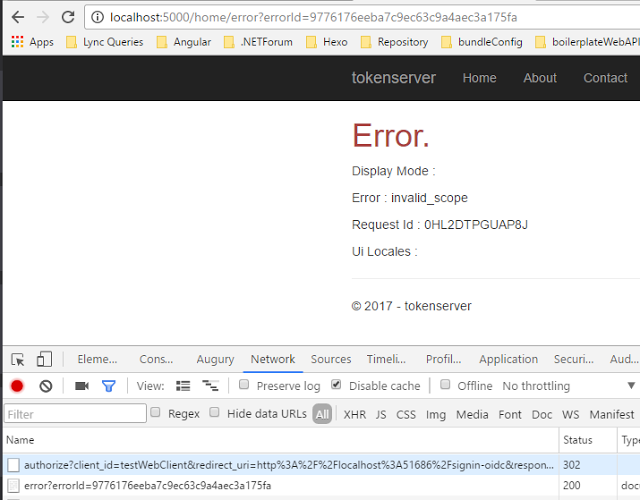This screenshot has height=500, width=640.
Task: Sort requests by the Name column header
Action: point(281,440)
